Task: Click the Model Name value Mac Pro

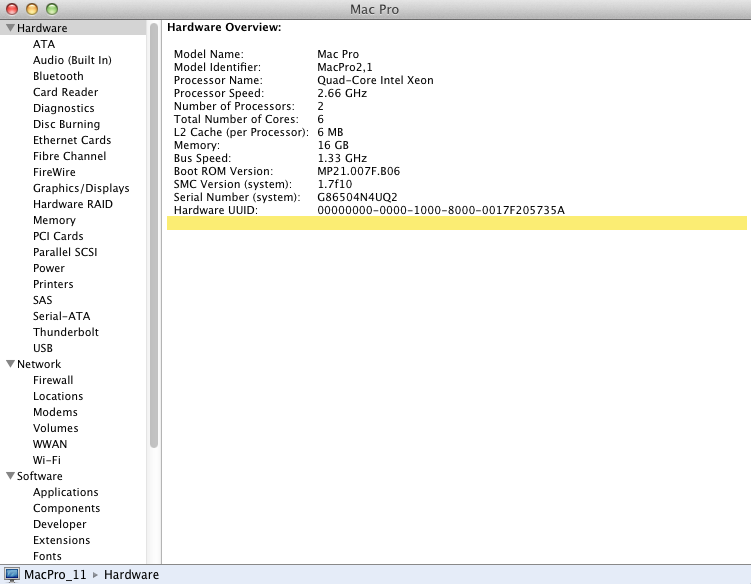Action: (338, 54)
